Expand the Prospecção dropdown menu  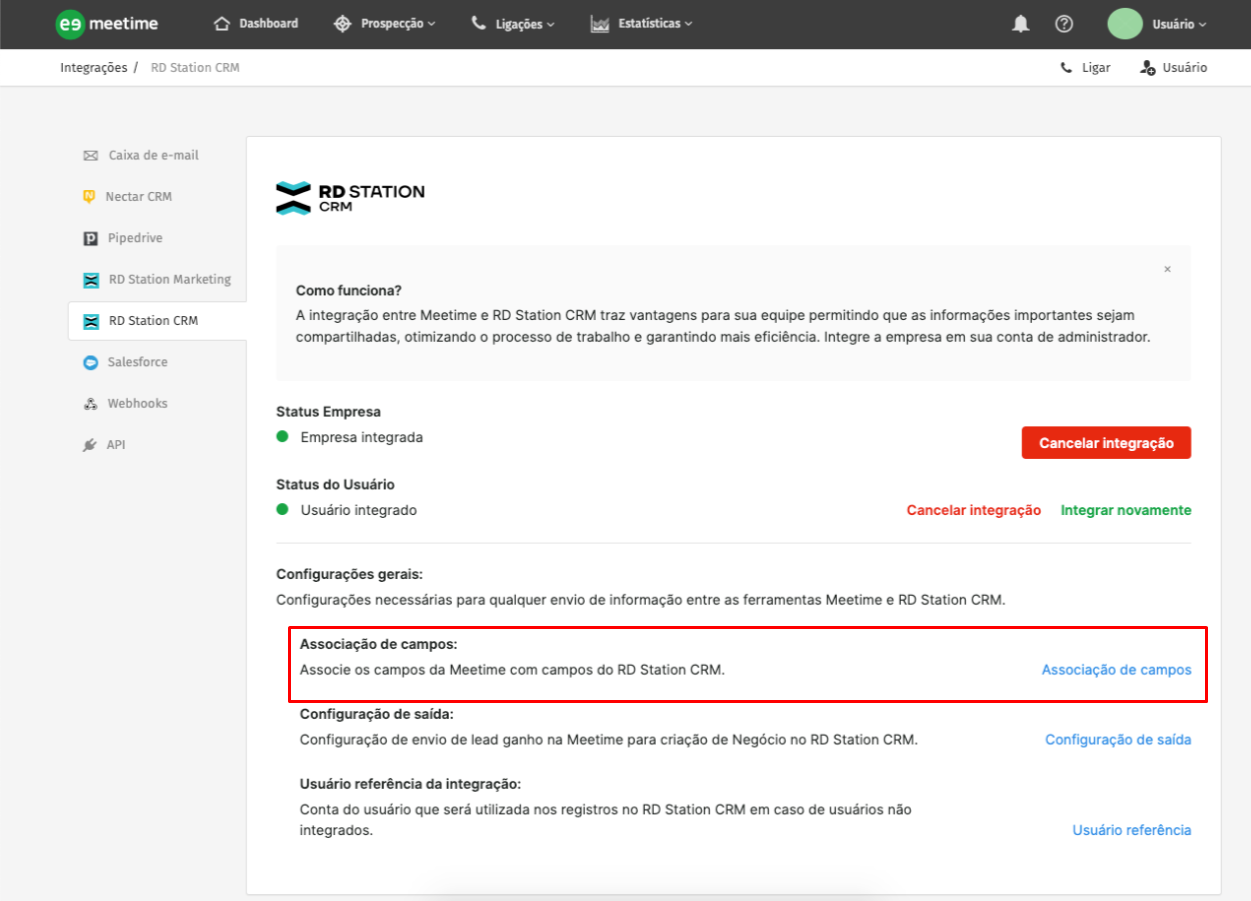431,24
